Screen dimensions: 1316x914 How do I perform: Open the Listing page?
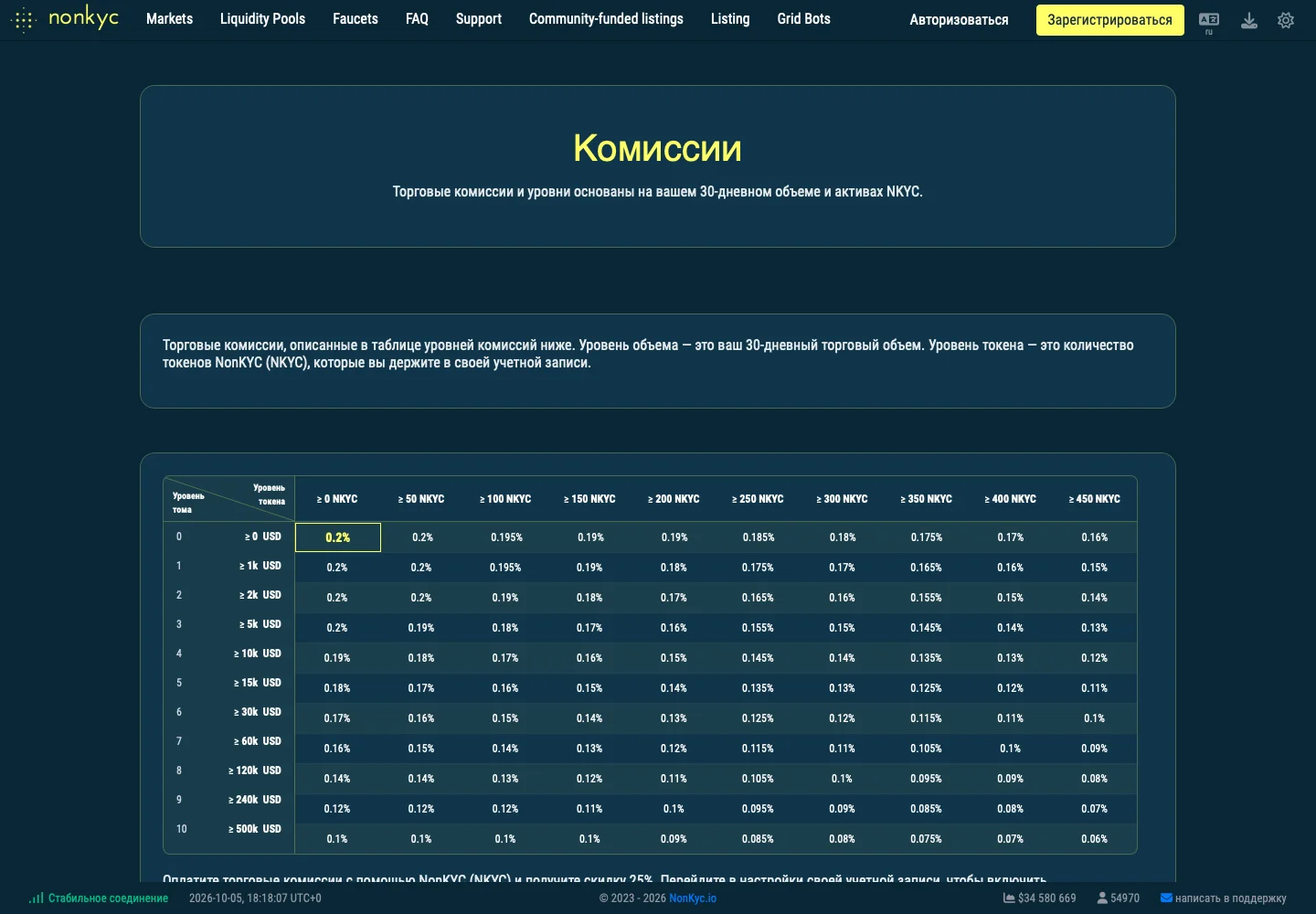pos(730,18)
